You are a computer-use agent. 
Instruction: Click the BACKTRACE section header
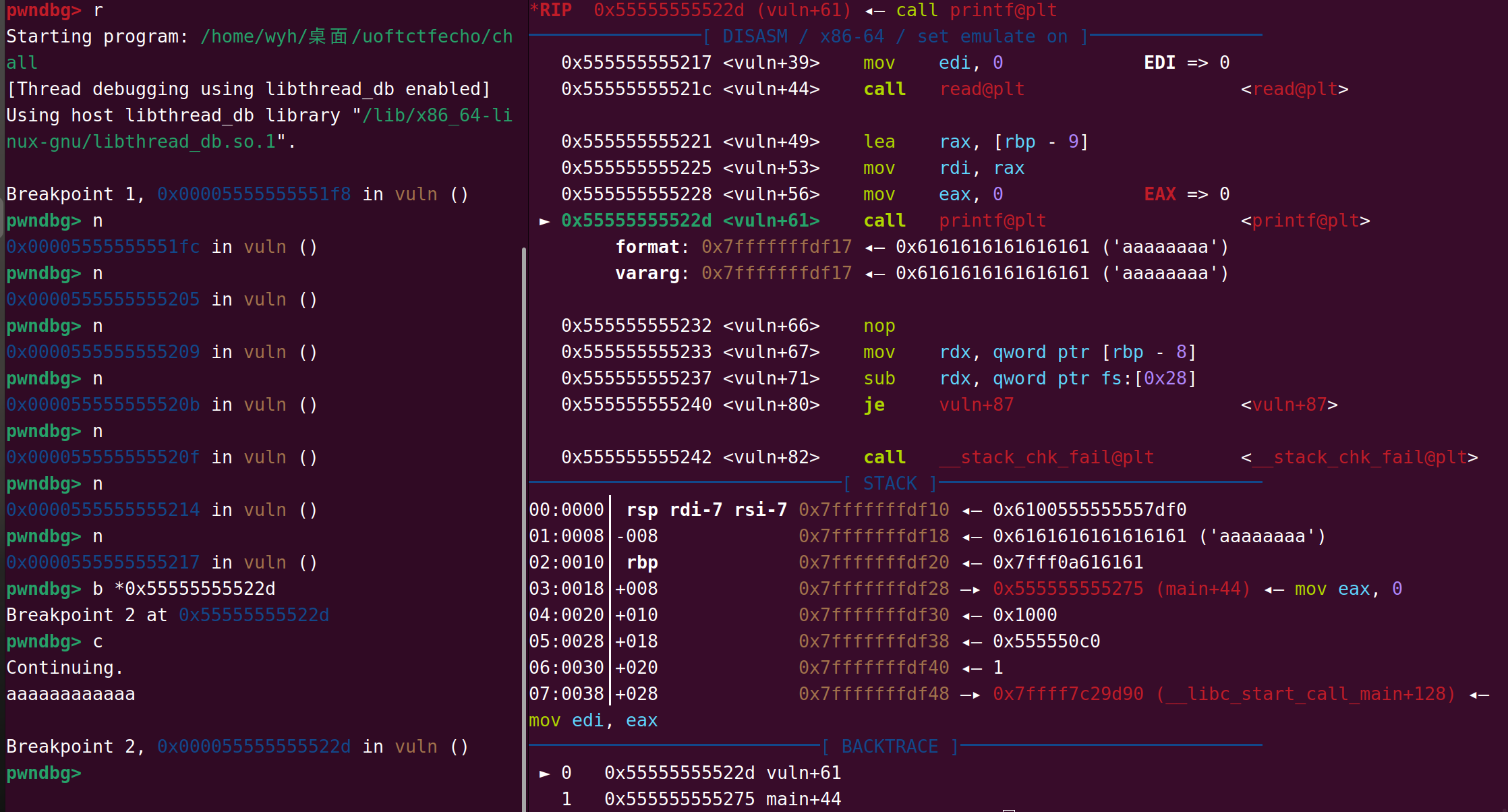[x=890, y=747]
